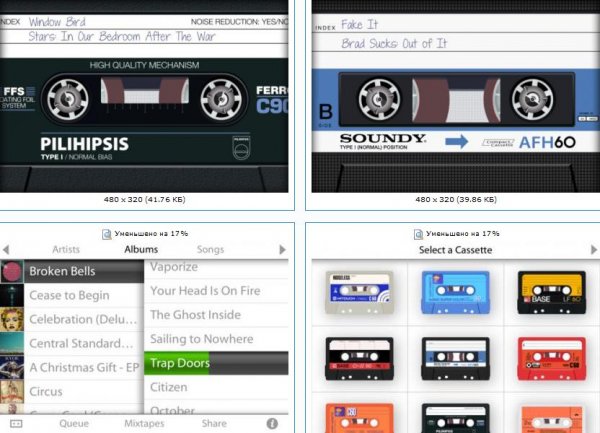The height and width of the screenshot is (433, 600).
Task: Open the SOUNDY AFH60 cassette screenshot thumbnail
Action: click(x=456, y=96)
